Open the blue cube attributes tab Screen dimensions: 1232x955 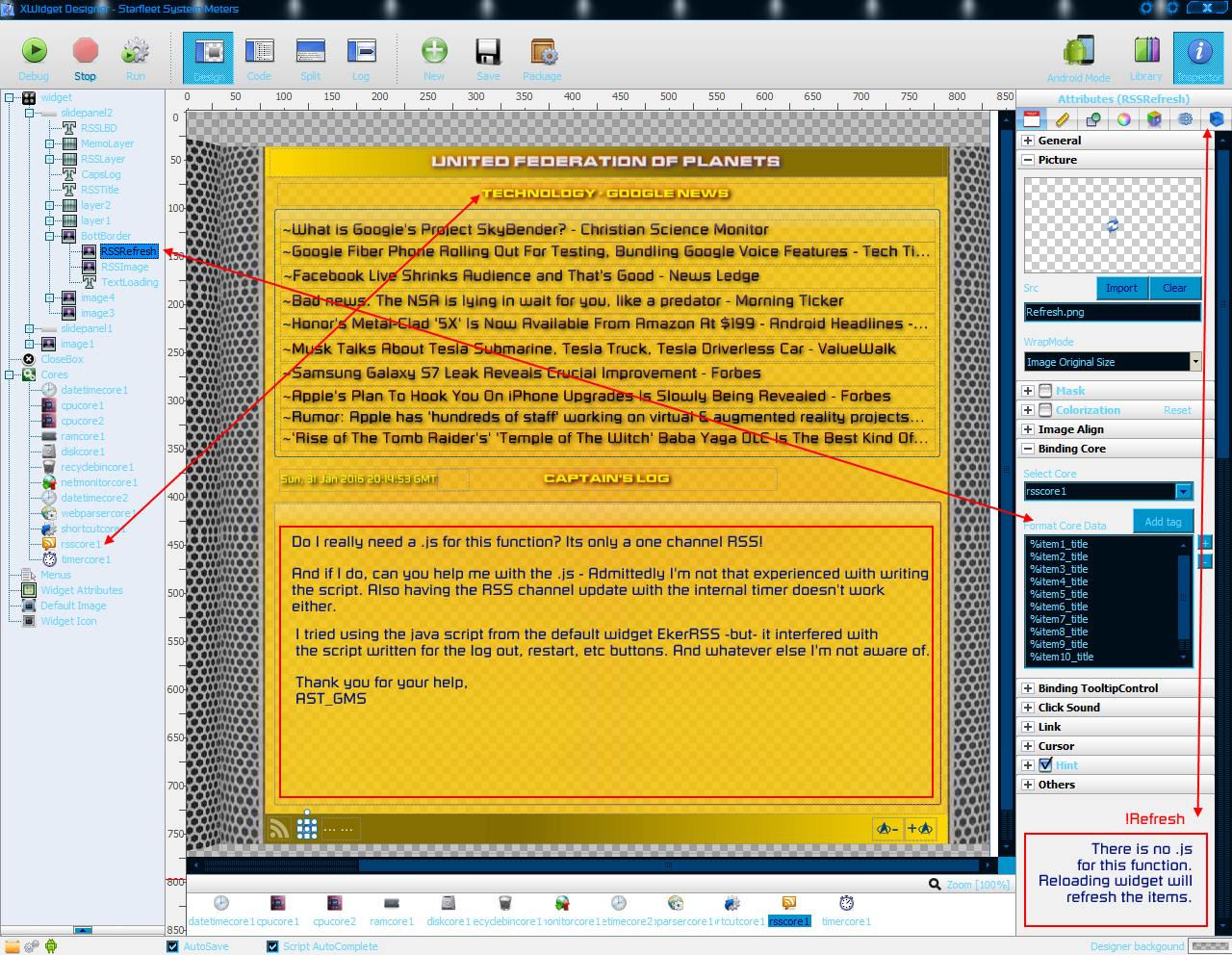click(x=1216, y=119)
